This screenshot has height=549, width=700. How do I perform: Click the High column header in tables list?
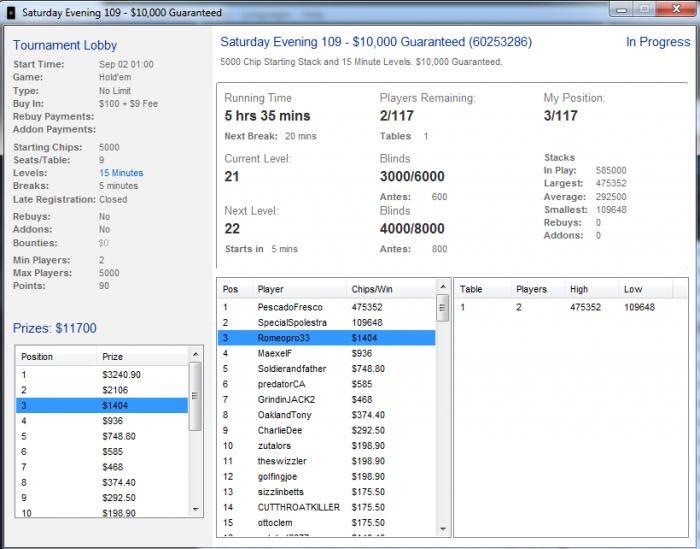[590, 289]
